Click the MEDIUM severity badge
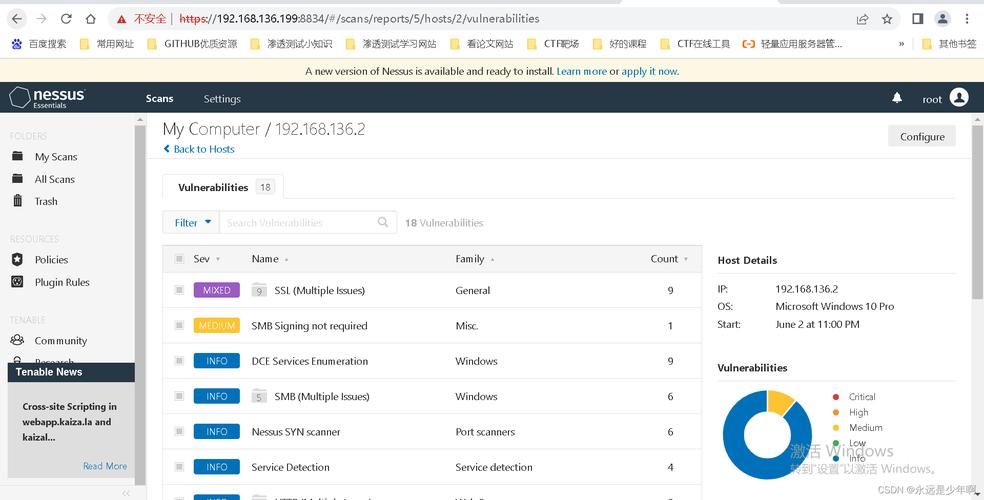The width and height of the screenshot is (984, 500). (217, 326)
